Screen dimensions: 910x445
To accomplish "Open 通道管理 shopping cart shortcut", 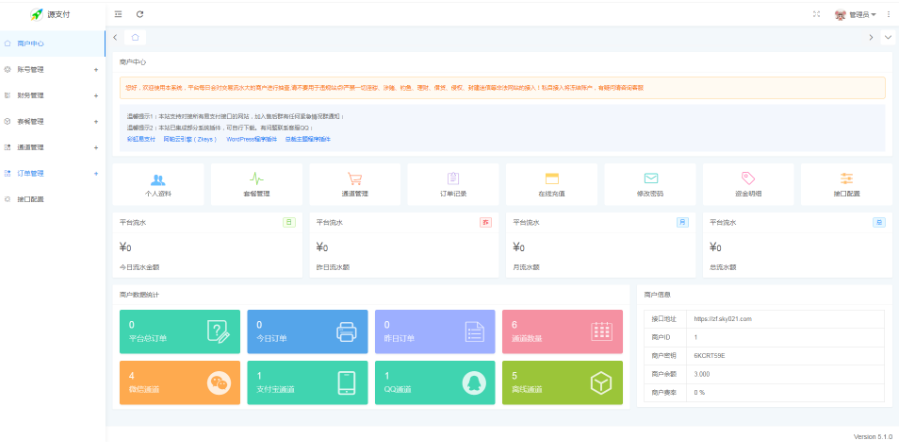I will 354,180.
